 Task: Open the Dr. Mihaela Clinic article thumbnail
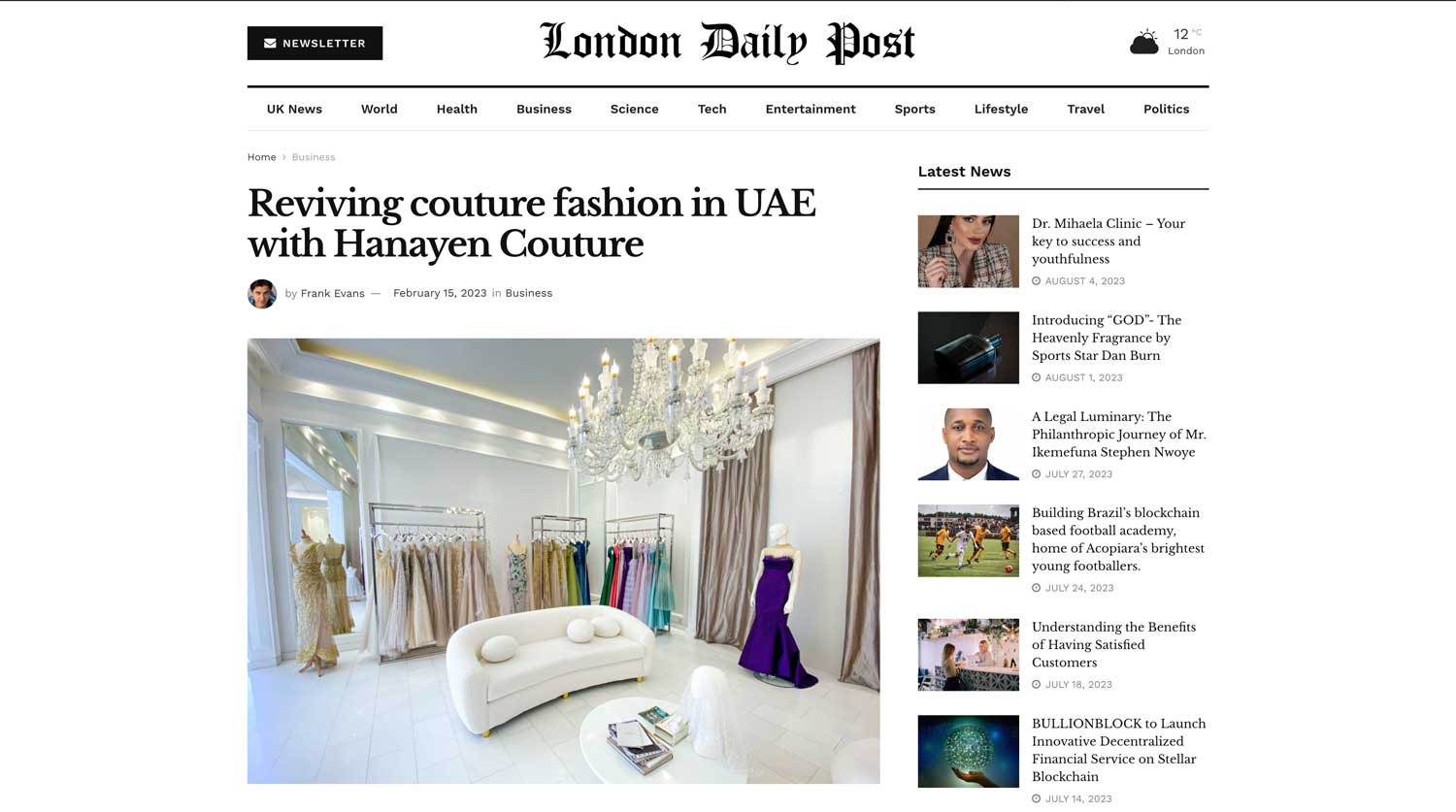(x=968, y=251)
